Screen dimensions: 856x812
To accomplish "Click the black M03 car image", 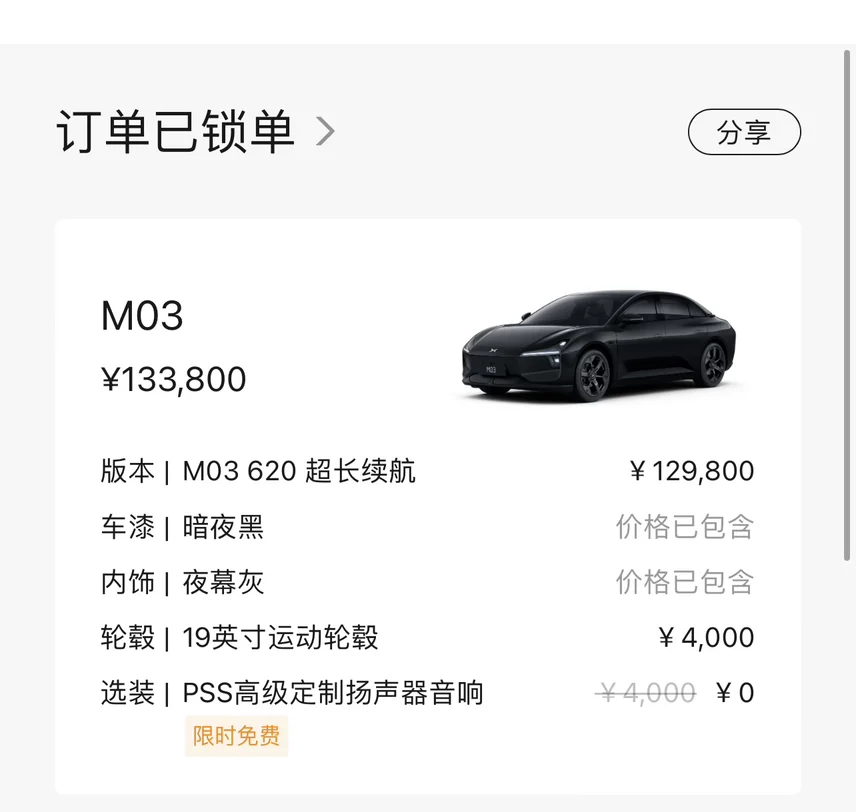I will [x=598, y=345].
